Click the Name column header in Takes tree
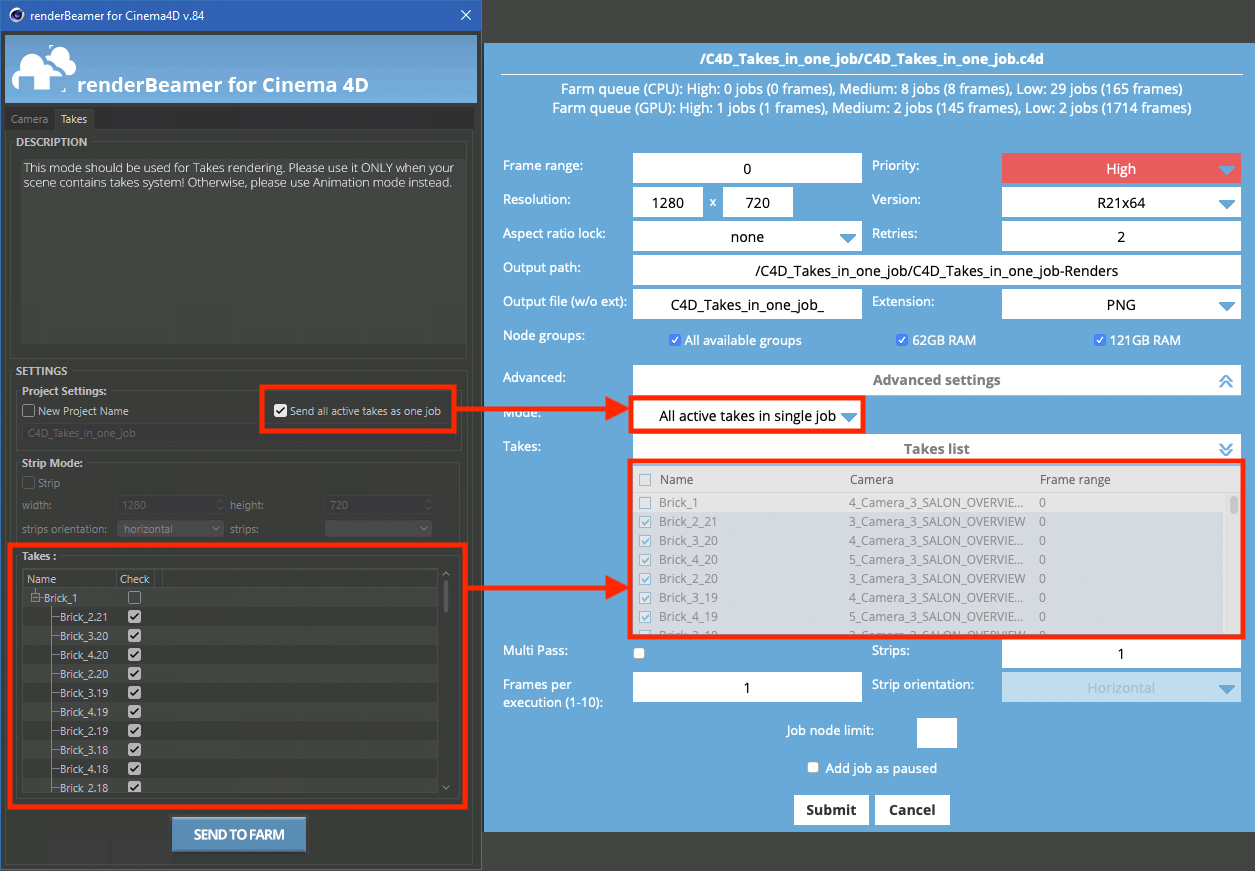 click(69, 579)
